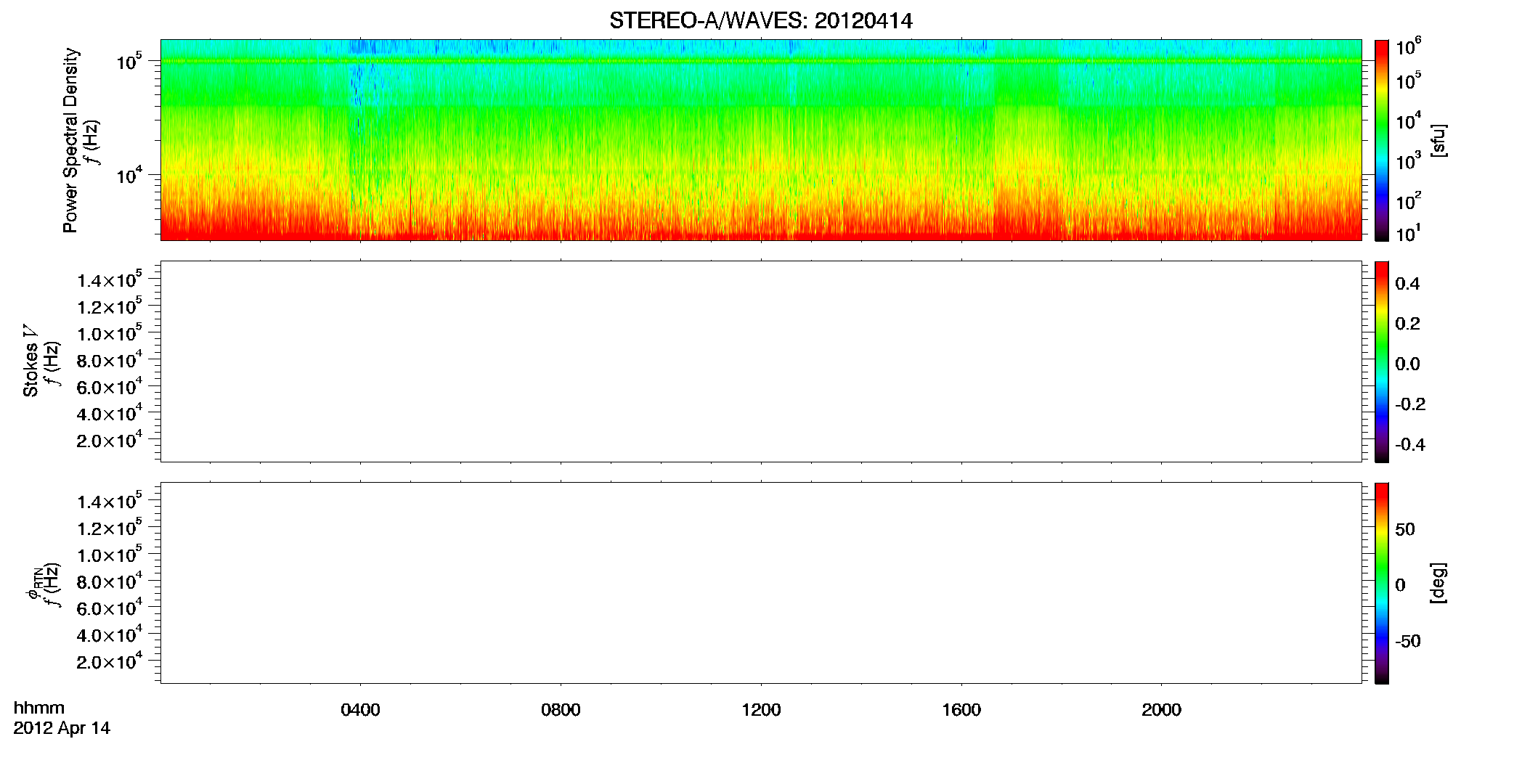Click the Power Spectral Density spectrogram image
This screenshot has width=1522, height=784.
tap(761, 140)
